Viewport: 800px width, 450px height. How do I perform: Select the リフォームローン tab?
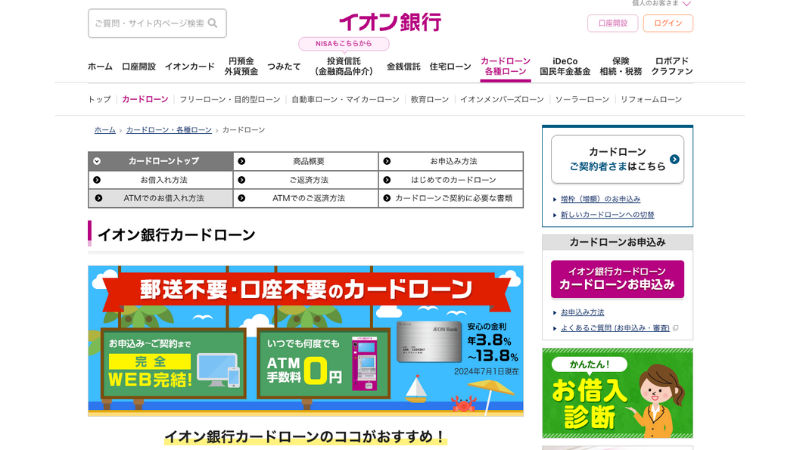coord(651,99)
